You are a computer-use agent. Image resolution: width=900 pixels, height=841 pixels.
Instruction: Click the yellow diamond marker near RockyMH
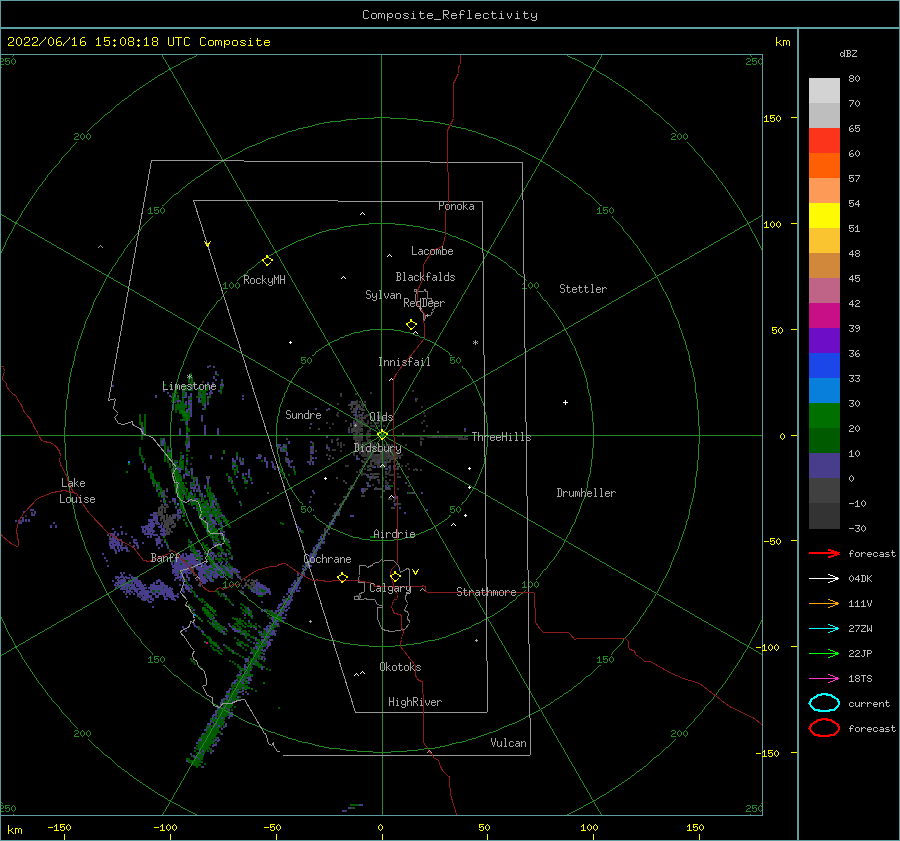(x=267, y=261)
